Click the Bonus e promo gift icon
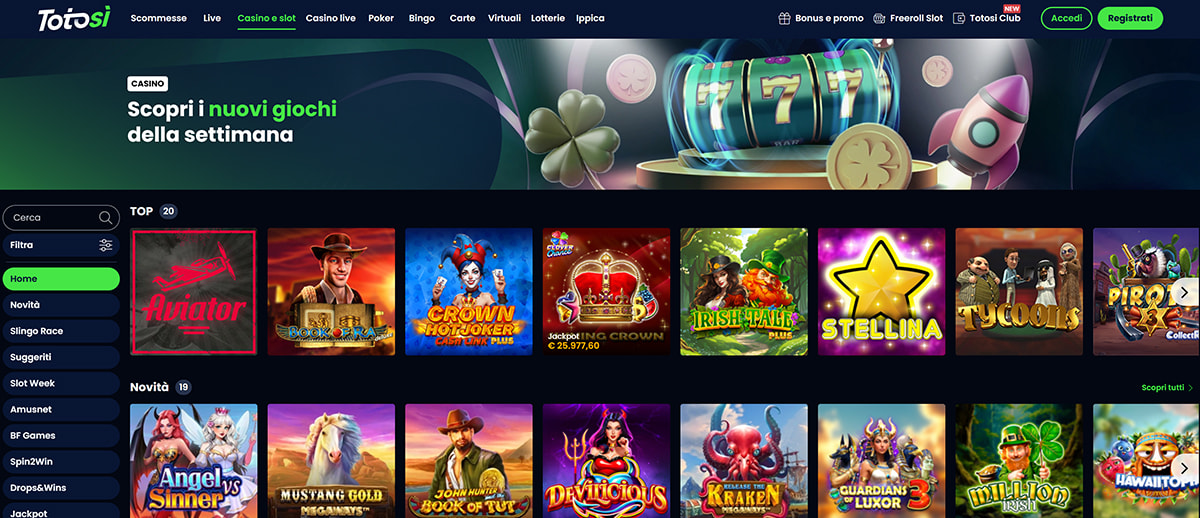 pyautogui.click(x=785, y=18)
